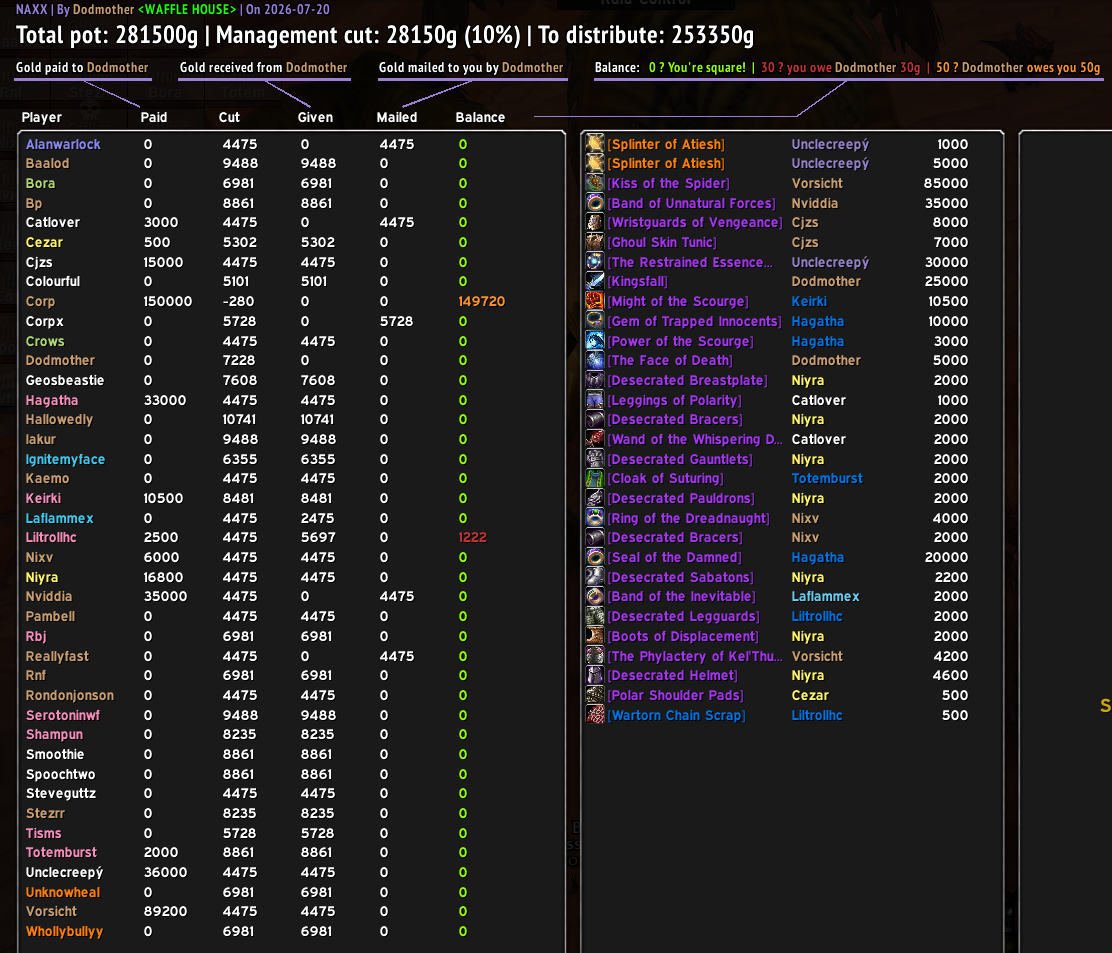The image size is (1112, 953).
Task: Select player Liltrollhc in the player list
Action: [50, 537]
